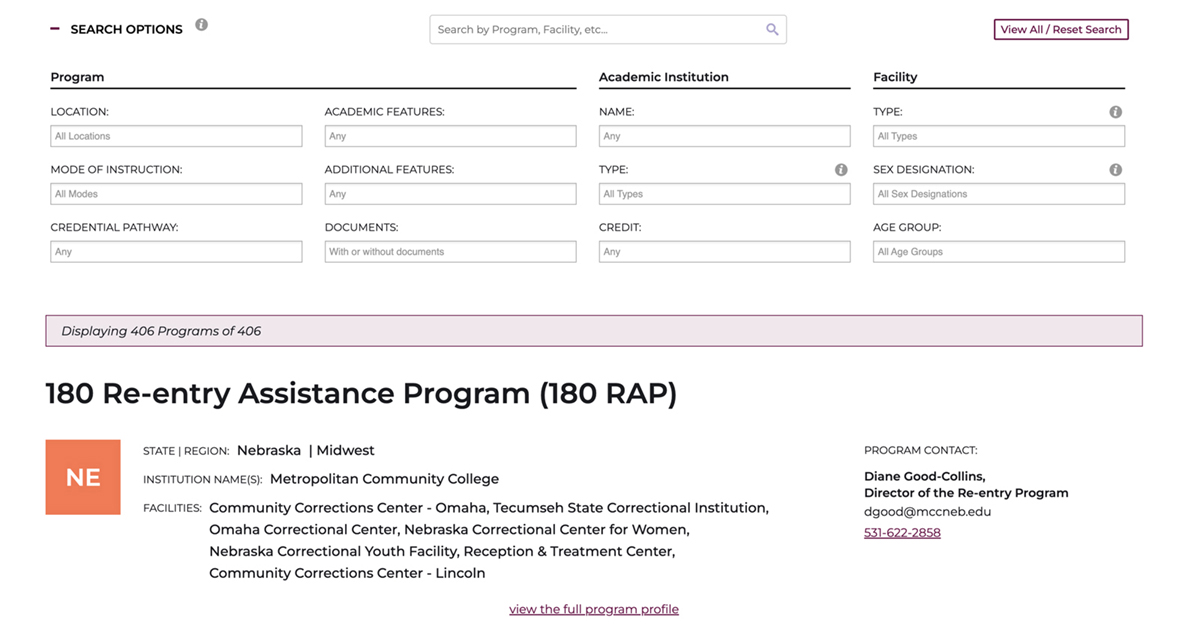Click the magnifying glass search icon
Viewport: 1200px width, 630px height.
[x=772, y=30]
